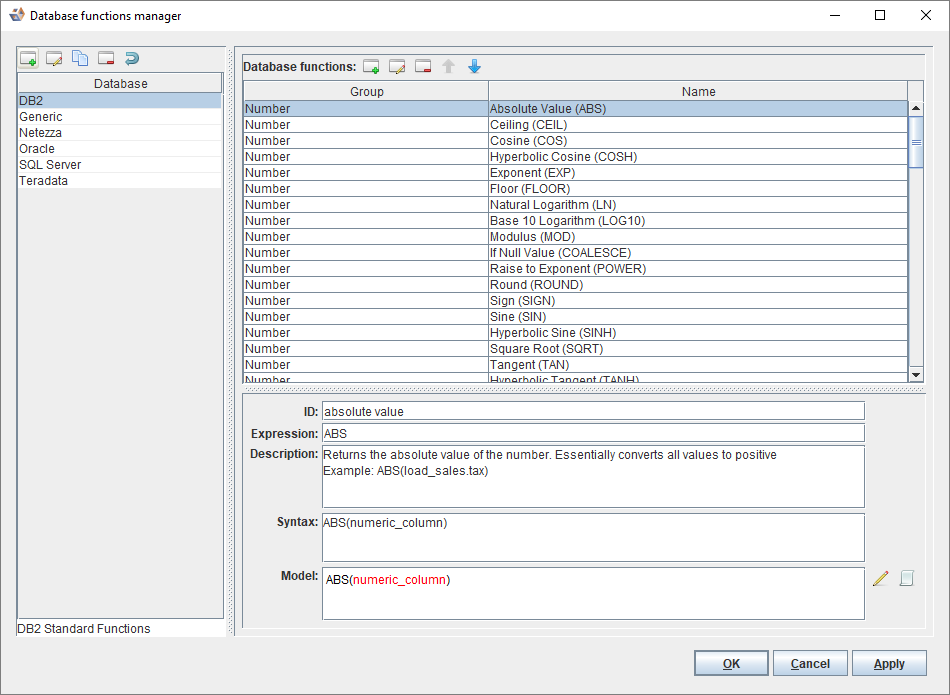Sort by the Group column header
This screenshot has height=695, width=950.
click(x=366, y=92)
